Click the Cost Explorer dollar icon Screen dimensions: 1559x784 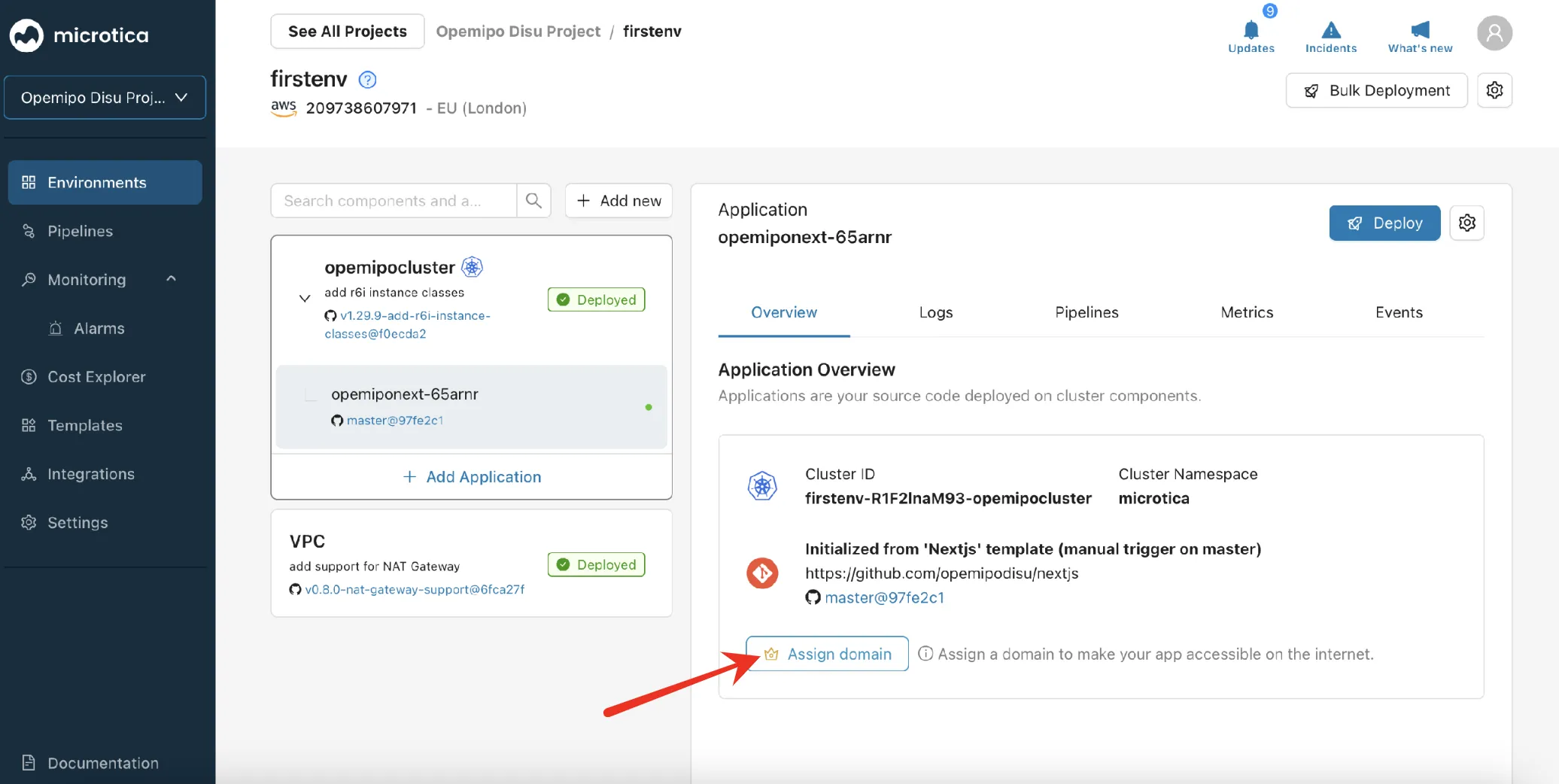point(29,376)
